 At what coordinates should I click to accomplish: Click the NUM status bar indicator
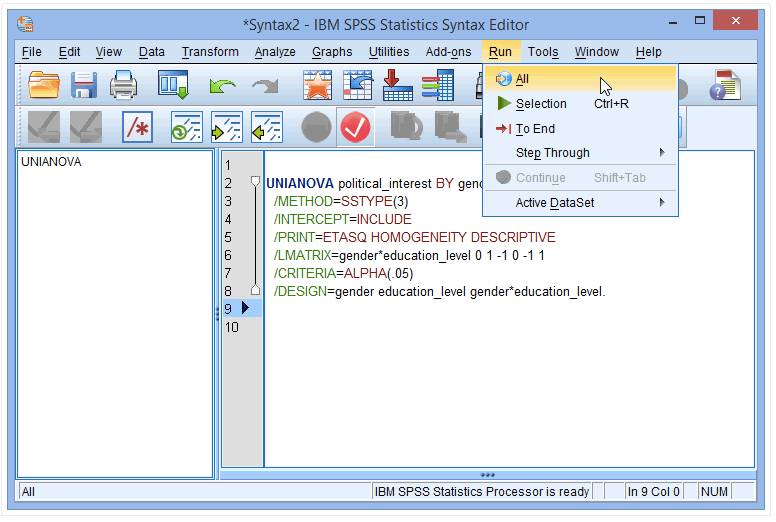click(x=714, y=491)
